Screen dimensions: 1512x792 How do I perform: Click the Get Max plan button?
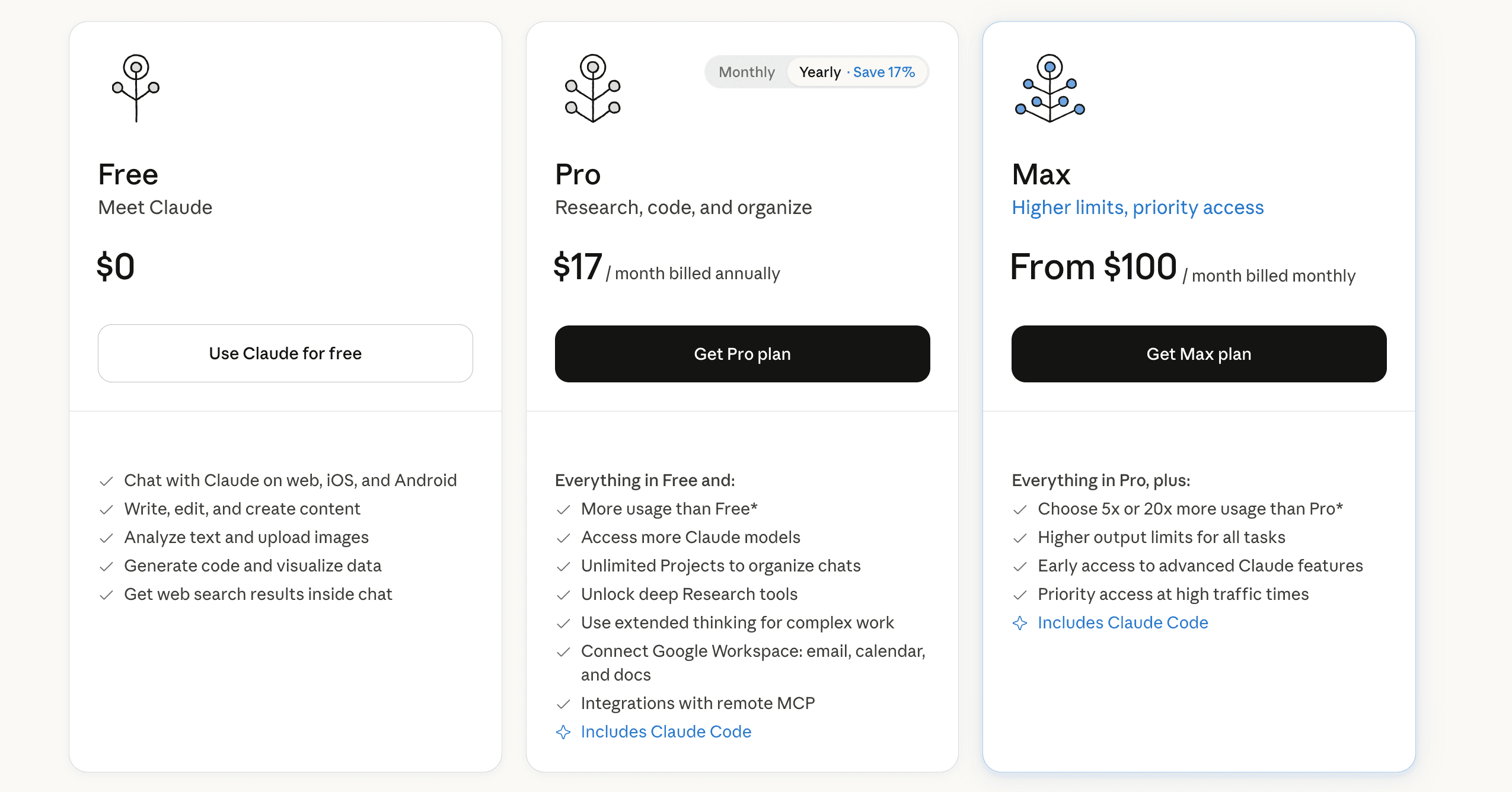point(1198,353)
